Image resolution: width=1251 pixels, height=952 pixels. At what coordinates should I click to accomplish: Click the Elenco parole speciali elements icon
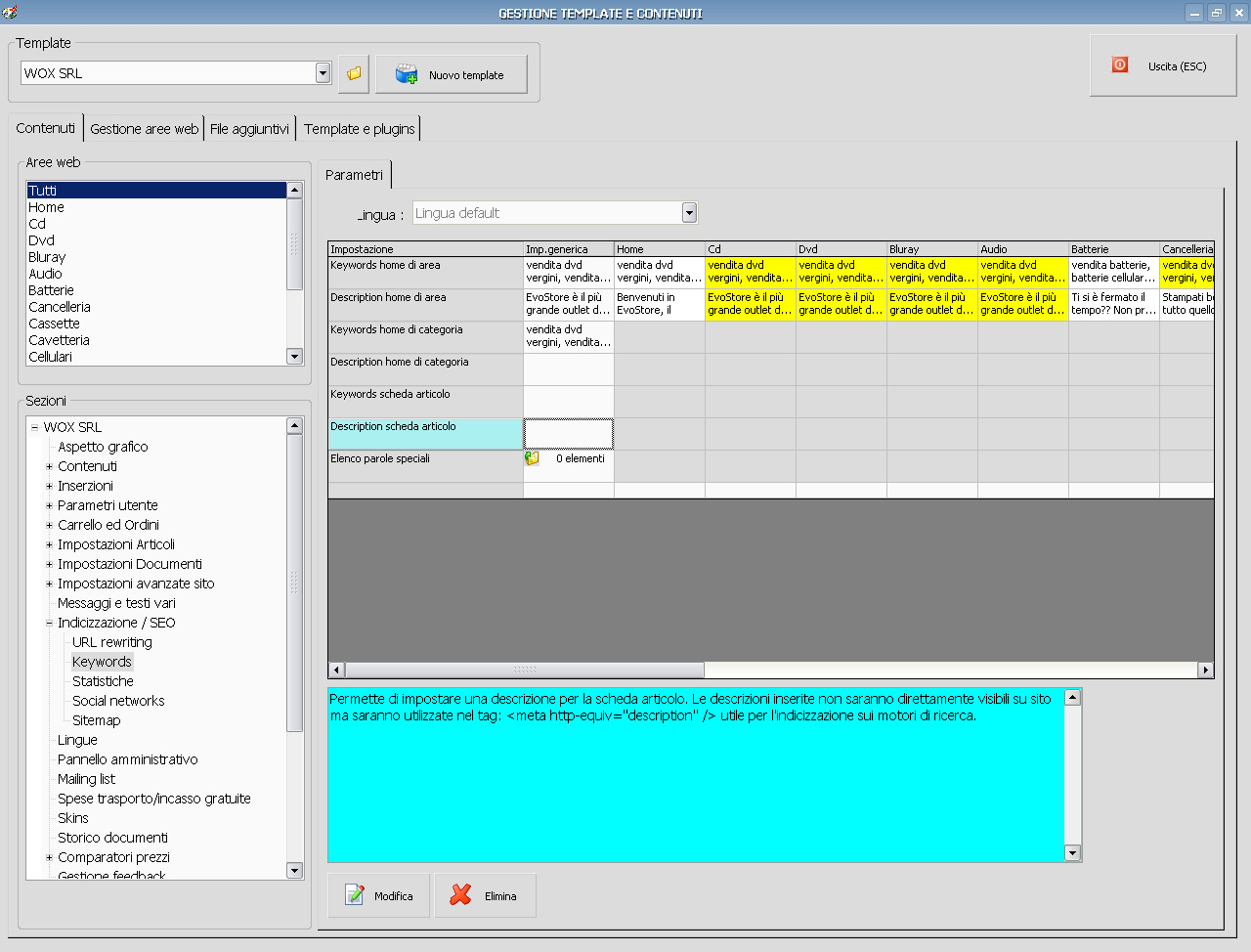tap(533, 458)
